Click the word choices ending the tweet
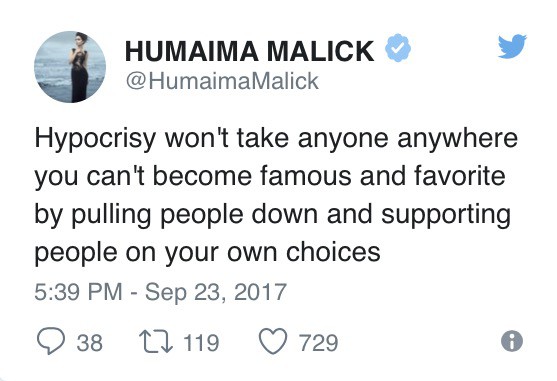Image resolution: width=557 pixels, height=381 pixels. [333, 252]
